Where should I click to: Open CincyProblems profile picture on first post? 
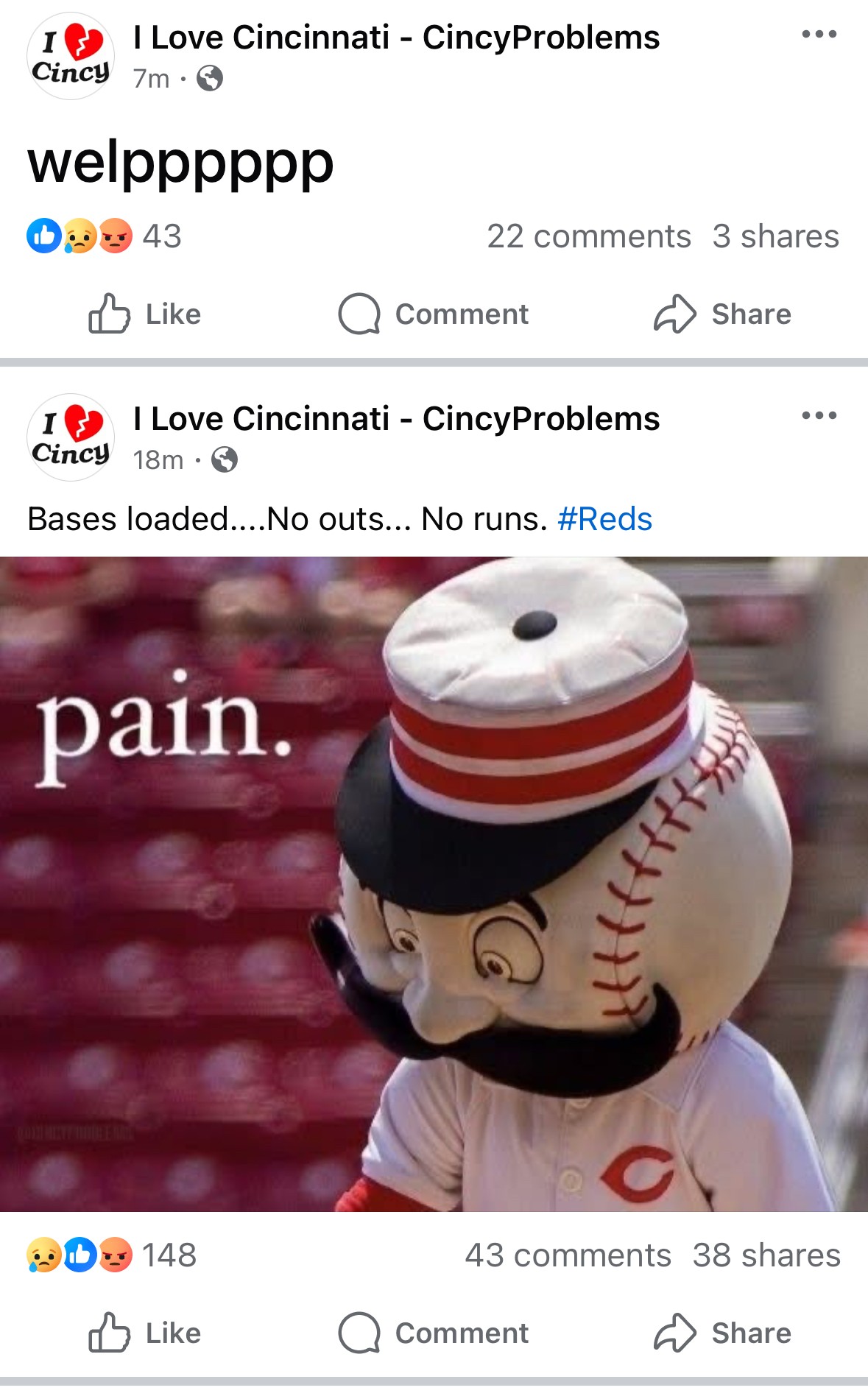pyautogui.click(x=71, y=56)
